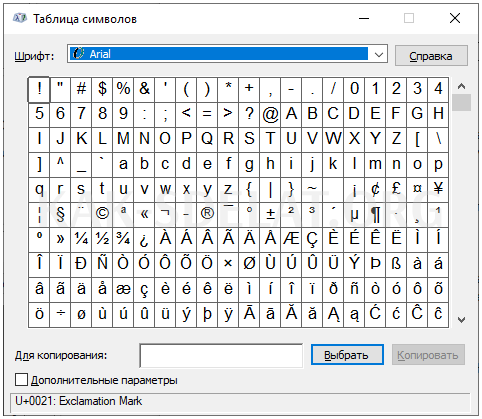Select the exclamation mark character cell

click(39, 89)
